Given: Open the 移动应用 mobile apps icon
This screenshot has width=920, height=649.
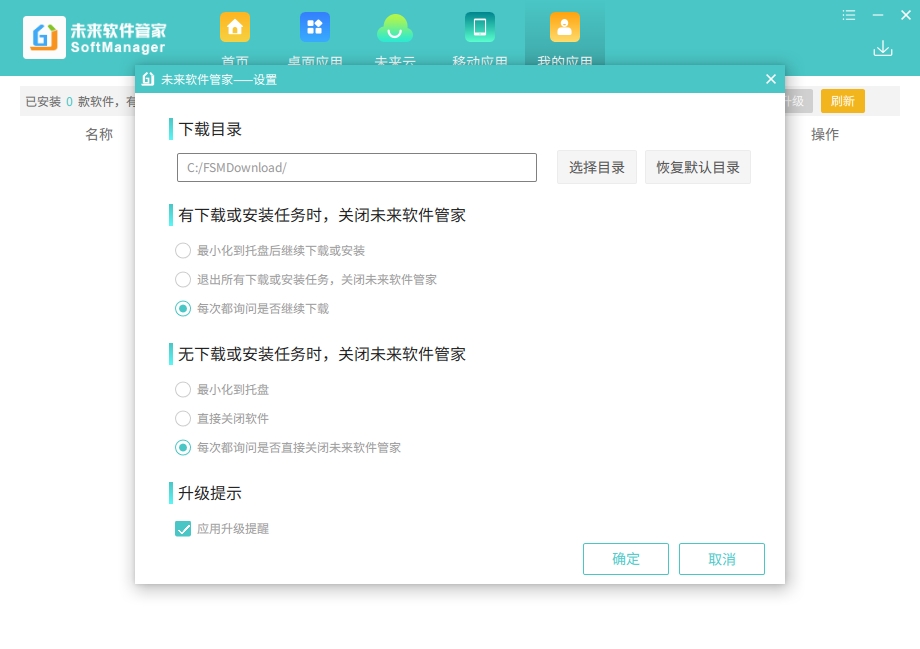Looking at the screenshot, I should point(480,28).
